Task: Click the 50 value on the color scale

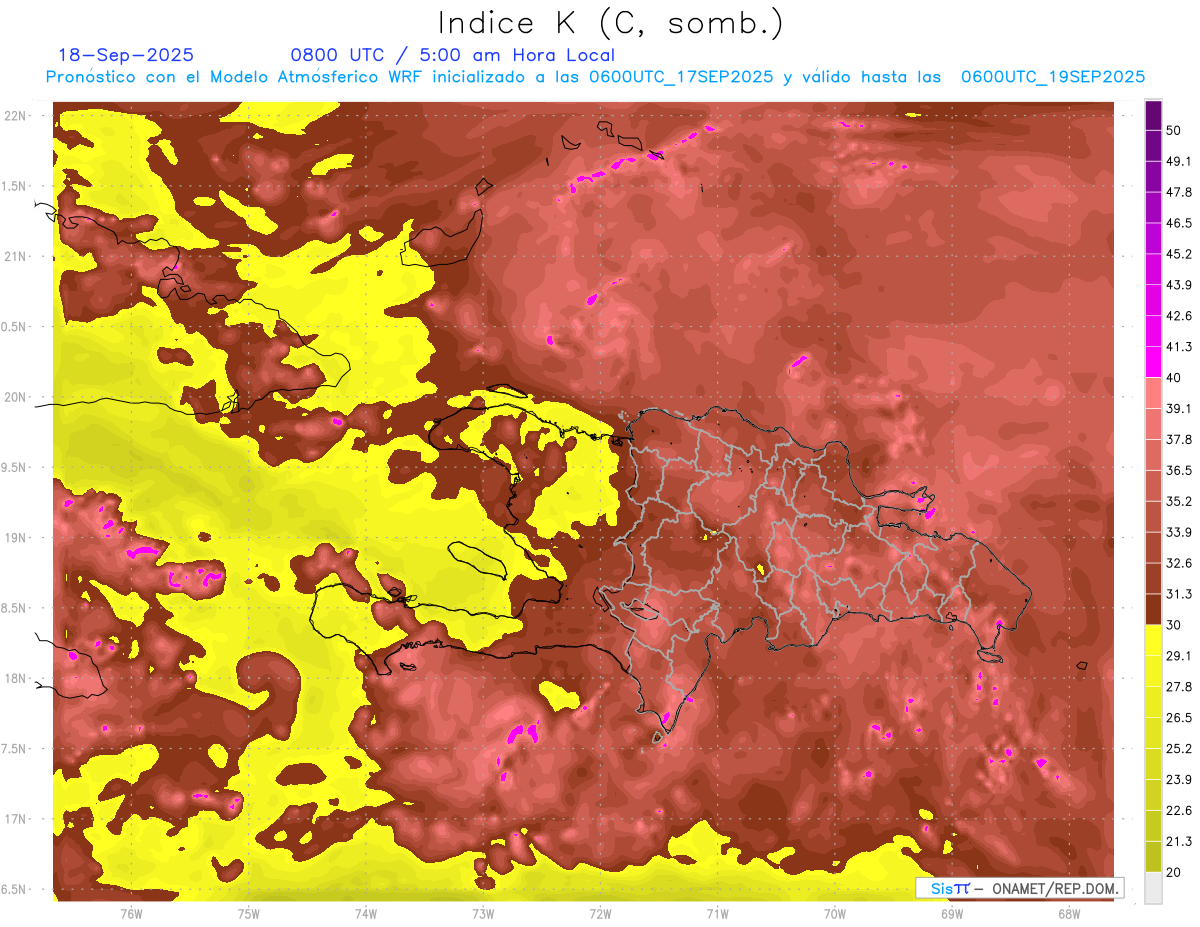Action: (x=1174, y=130)
